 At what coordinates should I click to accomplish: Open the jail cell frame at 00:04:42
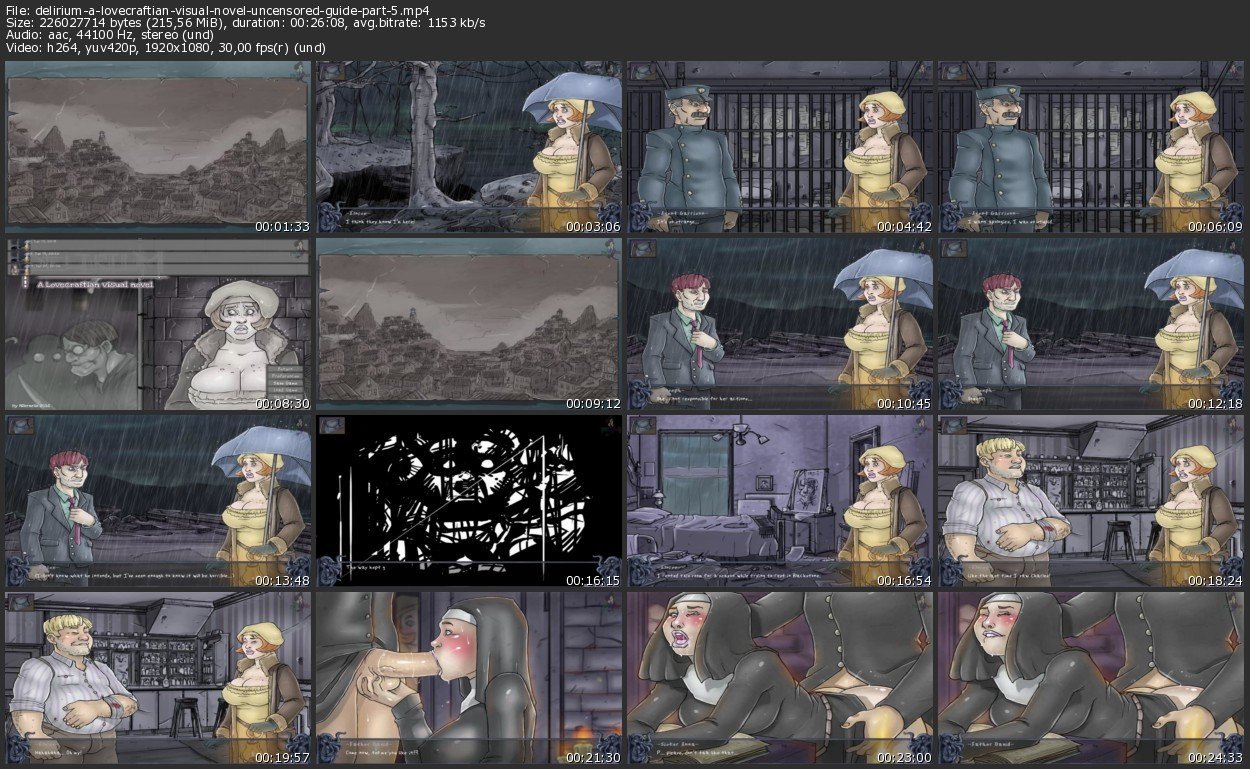(780, 147)
